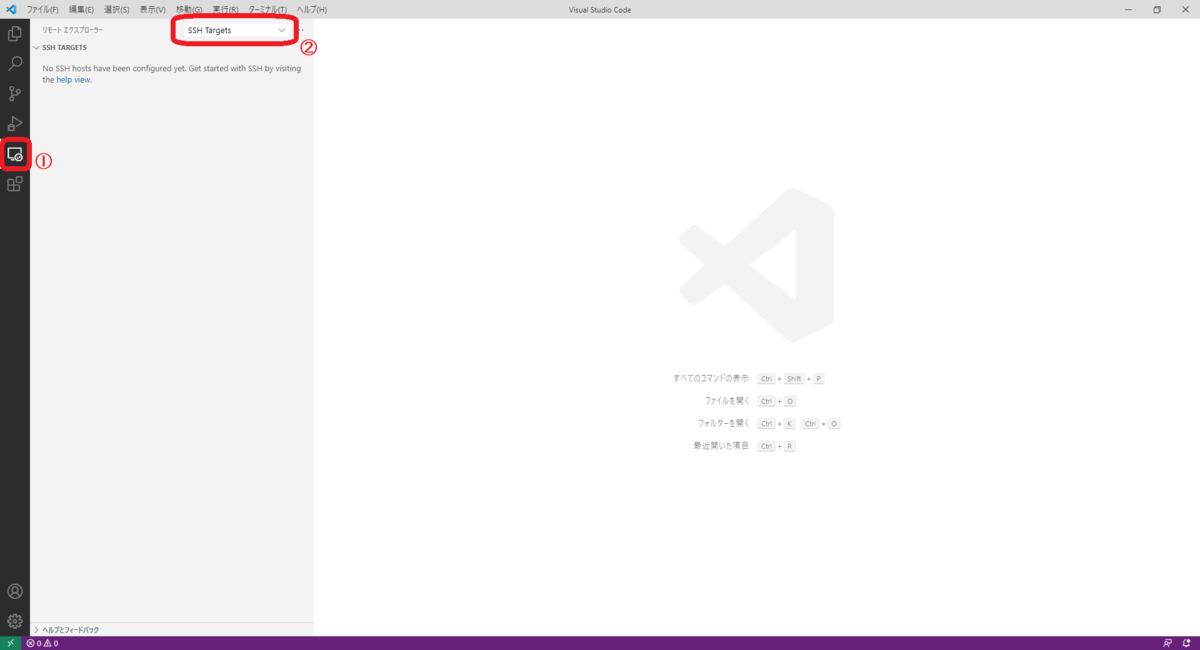
Task: Click the VS Code logo in title bar
Action: tap(11, 9)
